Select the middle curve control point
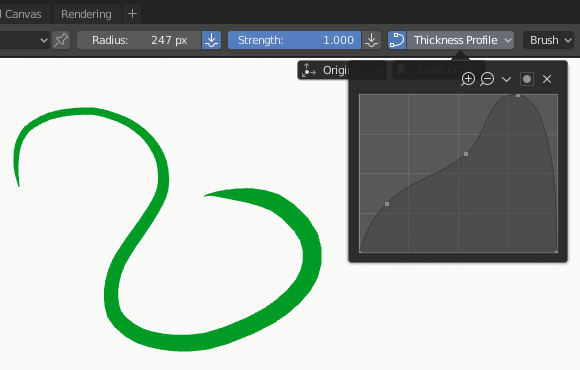This screenshot has width=580, height=370. point(466,154)
